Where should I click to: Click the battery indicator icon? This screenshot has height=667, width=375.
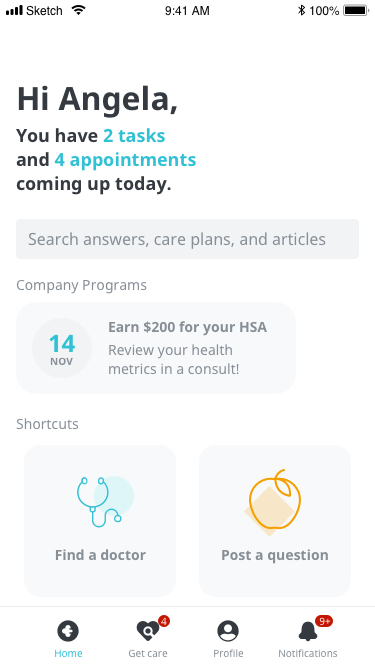point(356,10)
